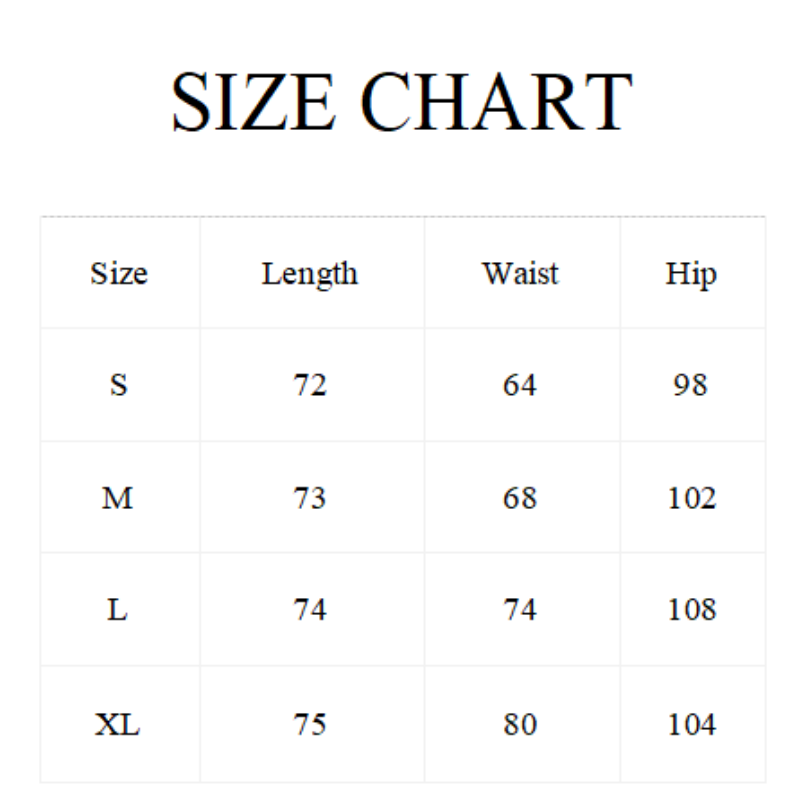Select the Waist column header
Viewport: 800px width, 800px height.
click(x=520, y=273)
